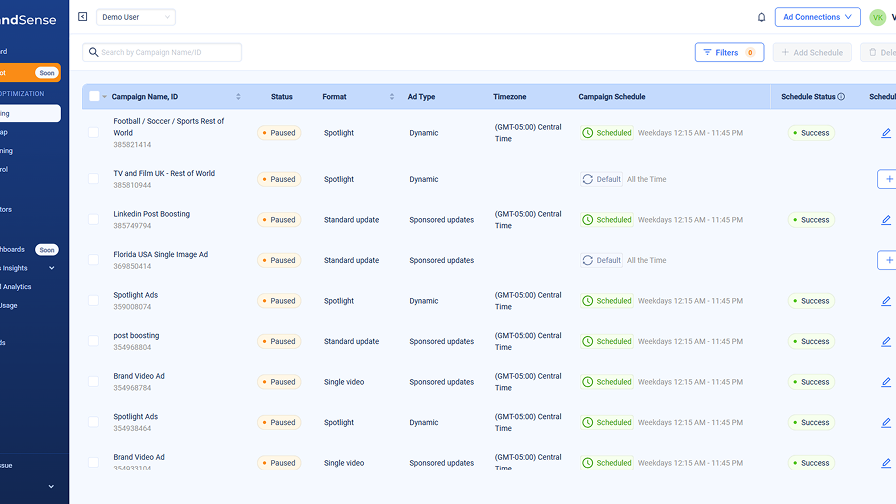Click the Scheduled badge for Linkedin Post Boosting
This screenshot has width=896, height=504.
(x=607, y=219)
